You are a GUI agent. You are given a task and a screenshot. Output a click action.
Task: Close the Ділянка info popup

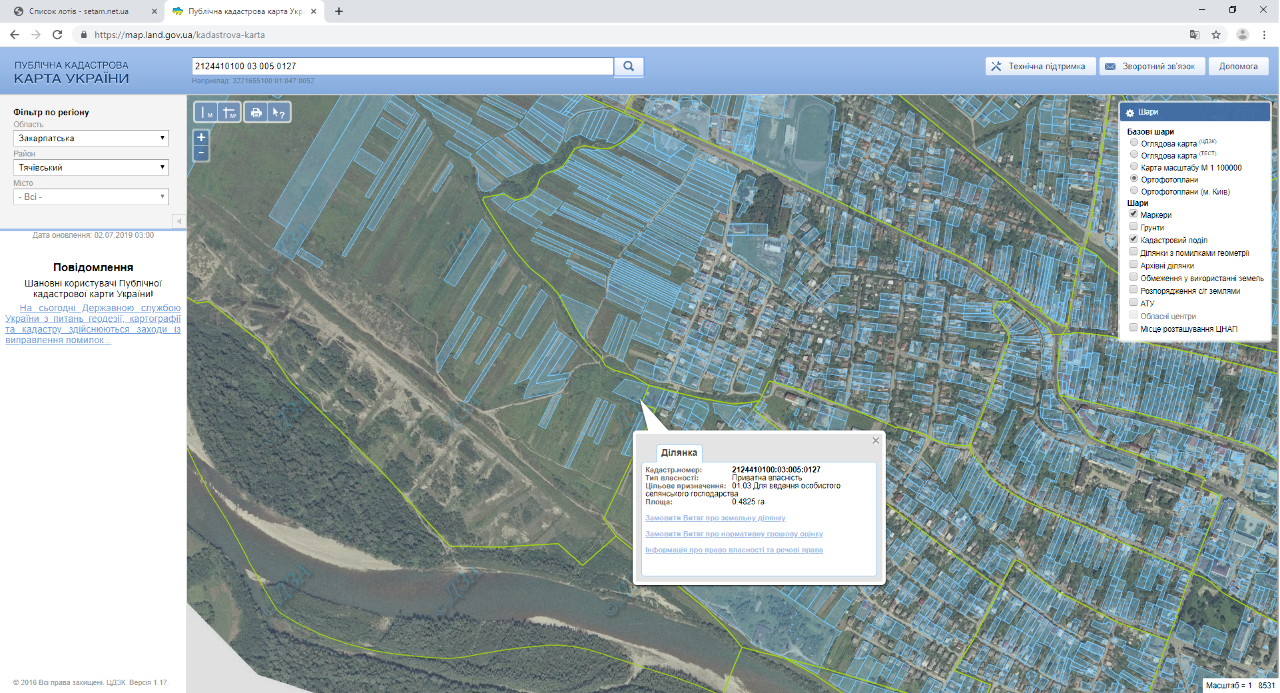coord(876,440)
